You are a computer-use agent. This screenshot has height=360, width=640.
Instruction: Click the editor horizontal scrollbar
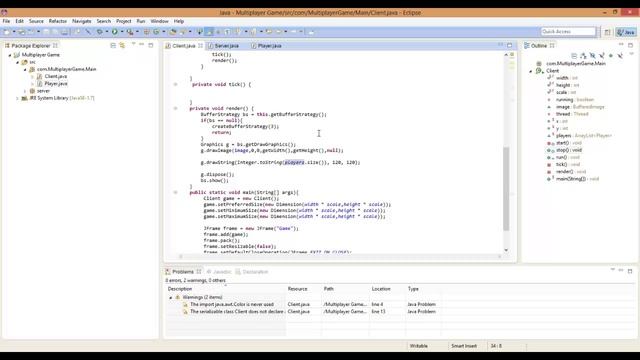tap(340, 256)
